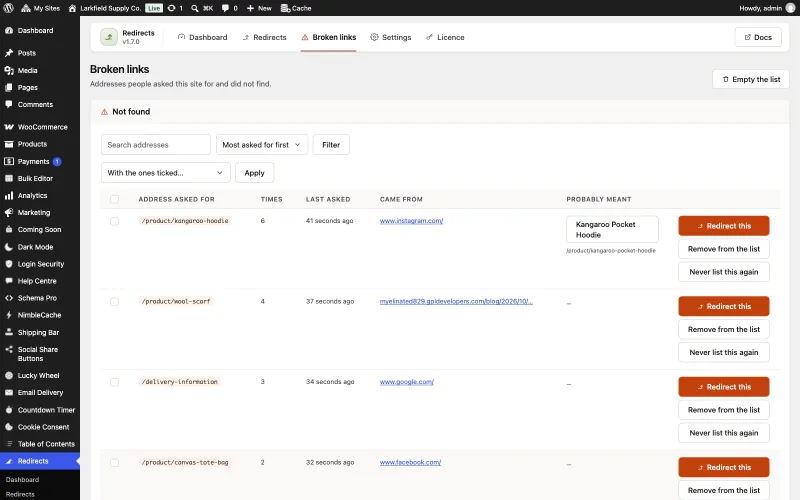Open the Most asked for first dropdown
The width and height of the screenshot is (800, 500).
262,145
